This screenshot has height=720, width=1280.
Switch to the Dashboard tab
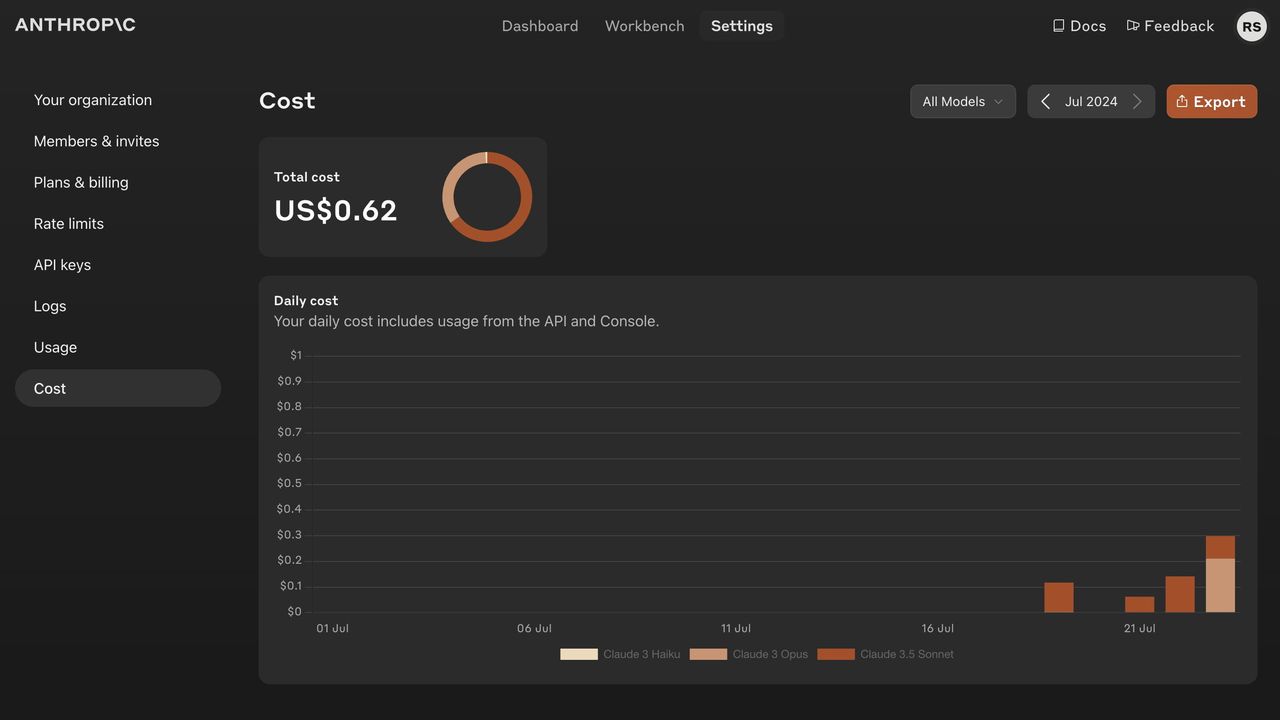pyautogui.click(x=540, y=26)
